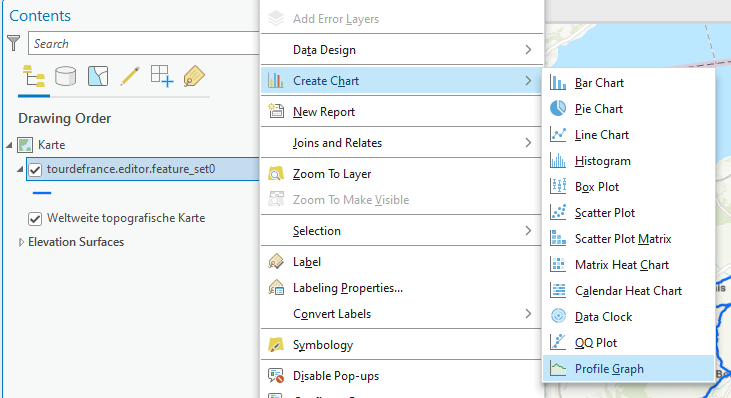This screenshot has width=731, height=398.
Task: Select List By Data Source cylinder icon
Action: point(66,76)
